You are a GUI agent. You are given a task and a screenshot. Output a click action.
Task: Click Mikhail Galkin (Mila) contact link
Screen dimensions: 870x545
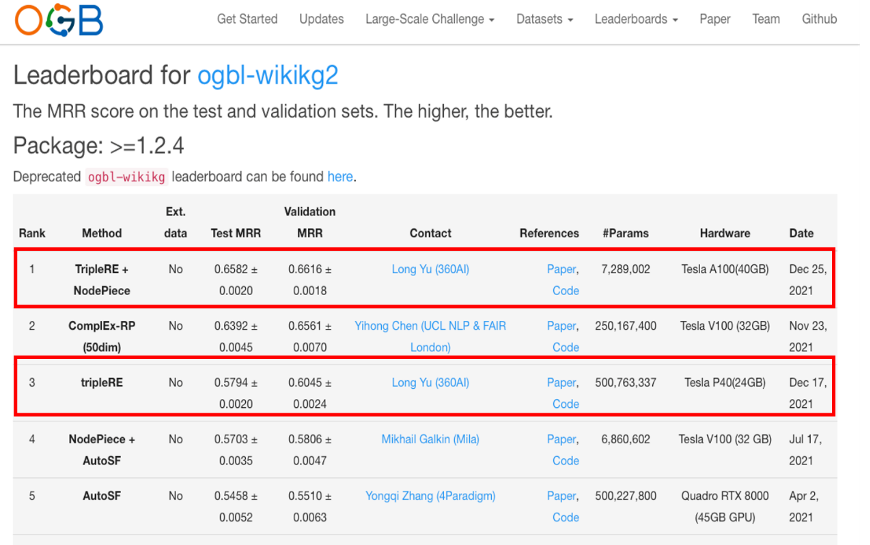[430, 439]
